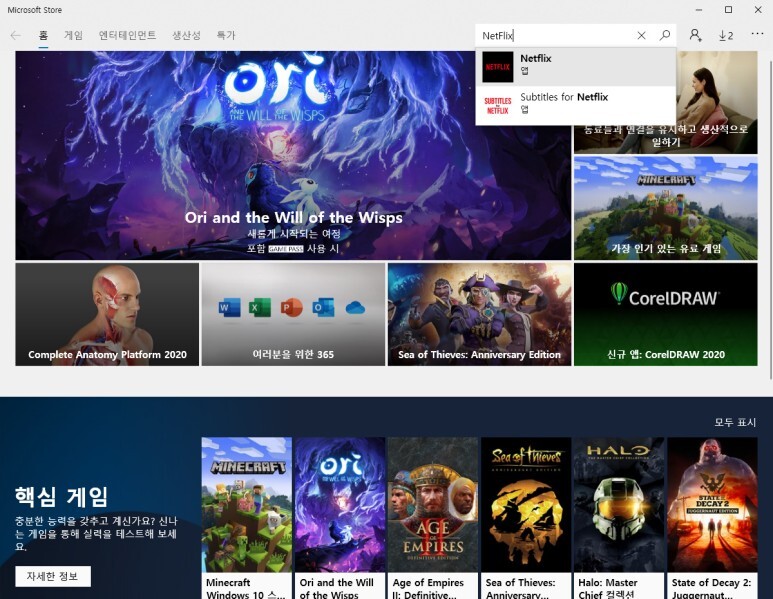Open Minecraft Windows 10 game card
773x599 pixels.
click(246, 518)
